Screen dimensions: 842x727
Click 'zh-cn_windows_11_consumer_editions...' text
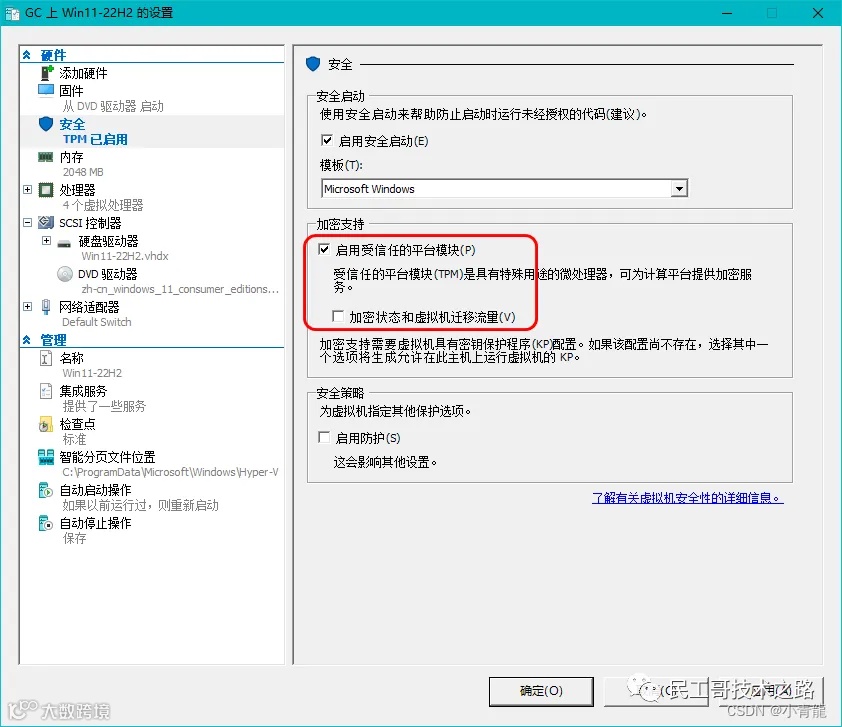click(x=180, y=289)
